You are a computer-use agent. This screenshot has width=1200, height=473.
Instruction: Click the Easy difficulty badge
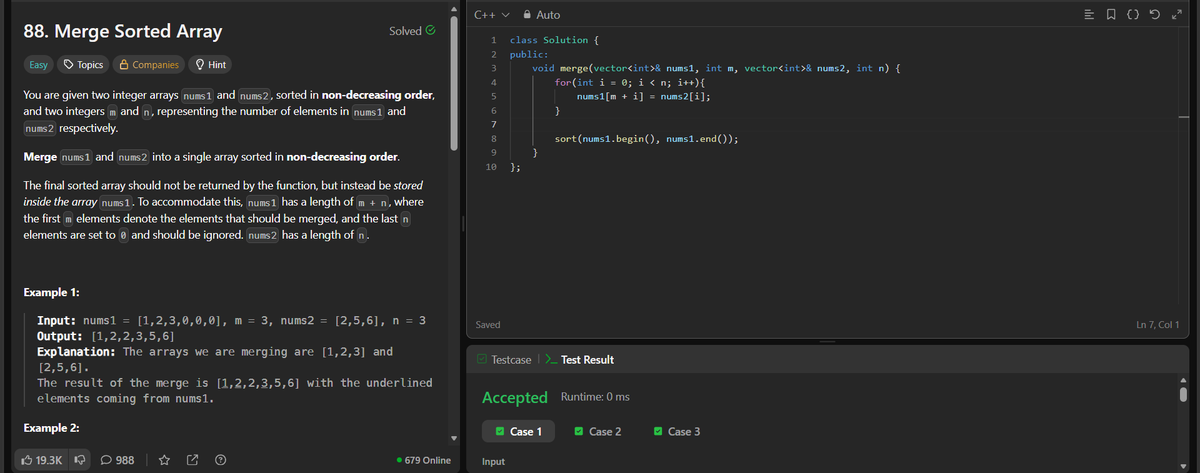(38, 65)
